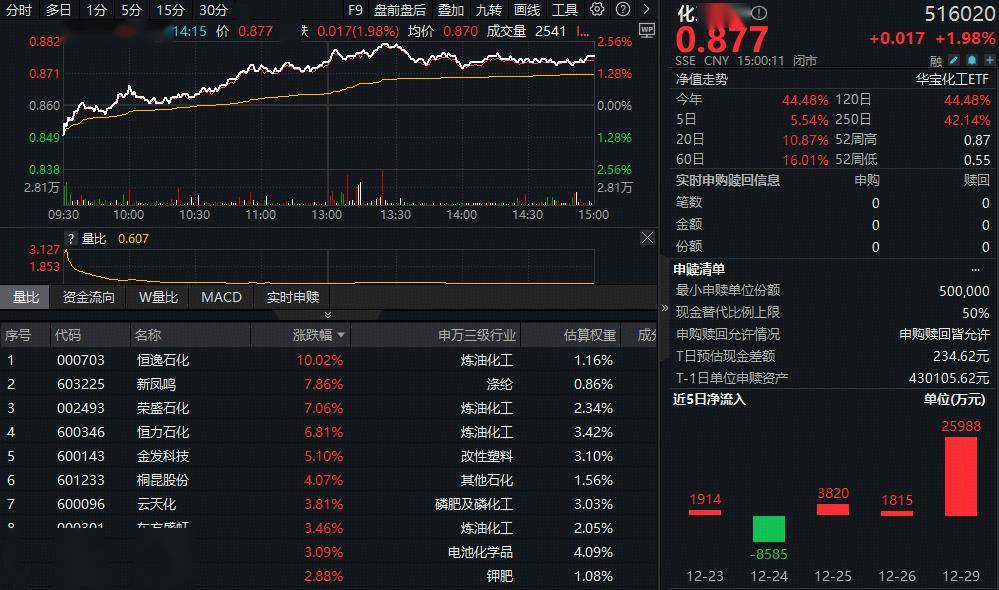Click the pencil edit note icon
The width and height of the screenshot is (999, 590).
point(953,60)
